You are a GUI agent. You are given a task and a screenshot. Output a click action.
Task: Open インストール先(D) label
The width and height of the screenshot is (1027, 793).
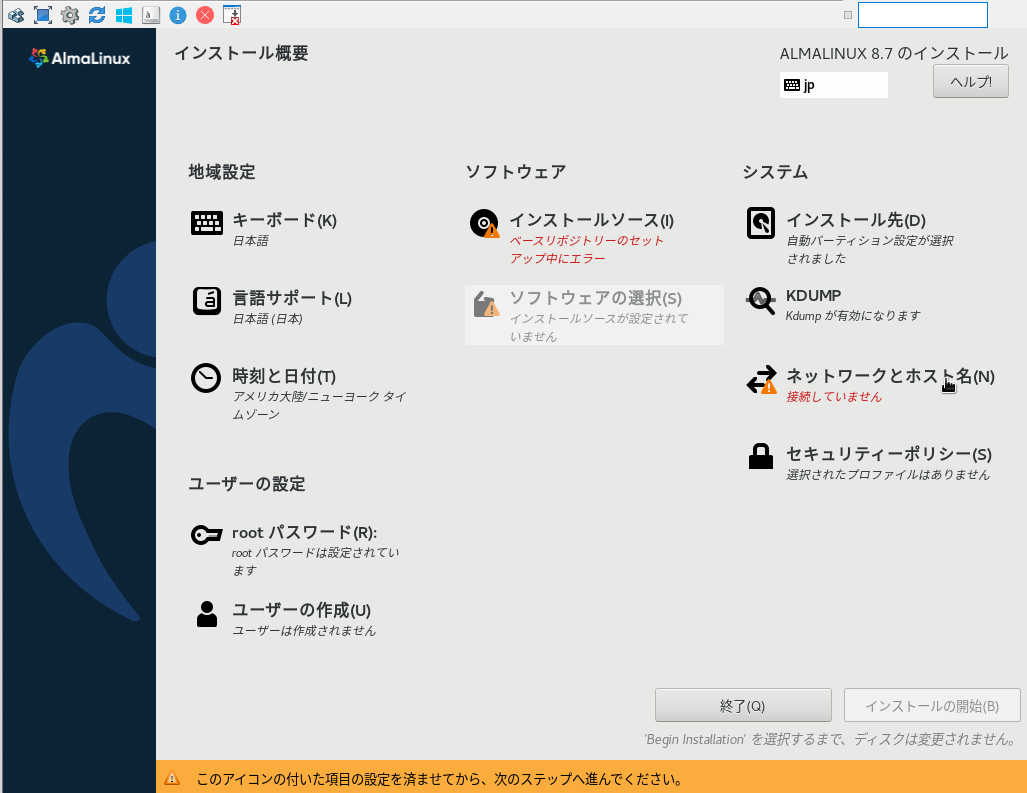coord(855,220)
